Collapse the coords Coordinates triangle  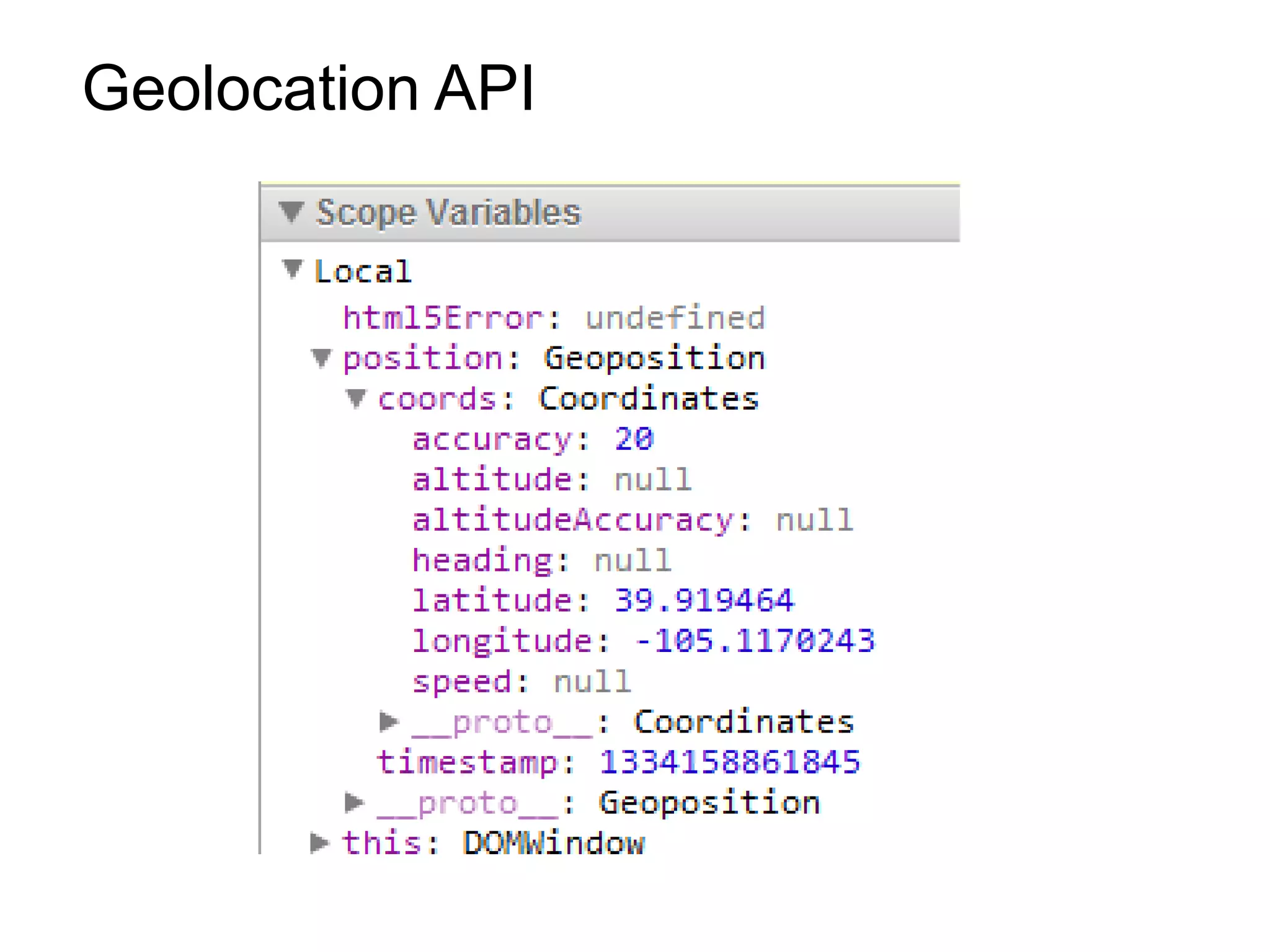(356, 399)
